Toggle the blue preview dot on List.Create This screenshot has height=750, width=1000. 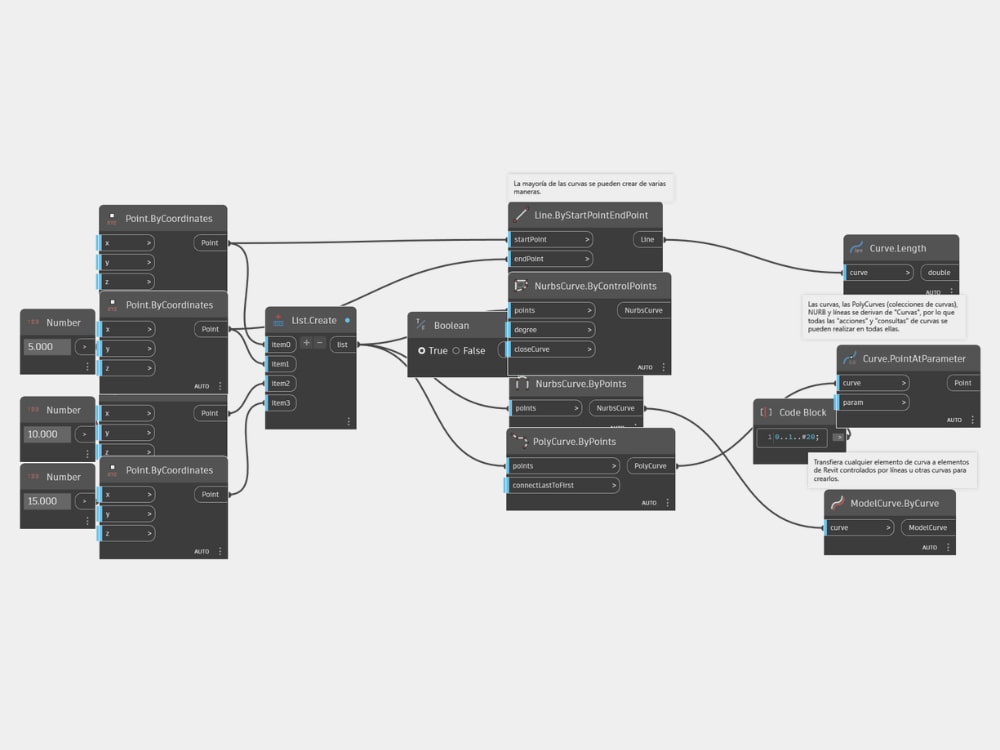pyautogui.click(x=349, y=319)
